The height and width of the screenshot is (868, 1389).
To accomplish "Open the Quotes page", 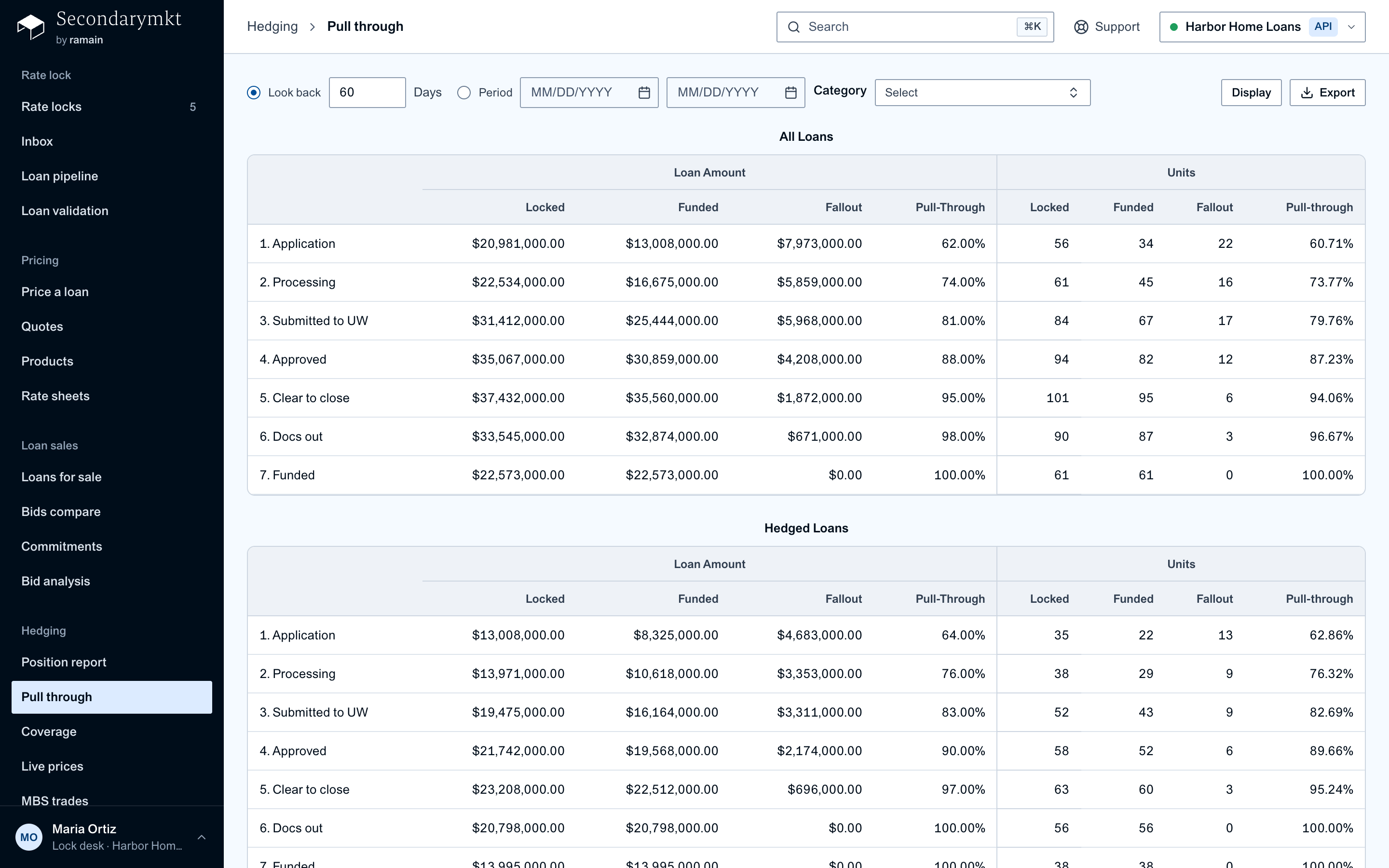I will pos(111,326).
